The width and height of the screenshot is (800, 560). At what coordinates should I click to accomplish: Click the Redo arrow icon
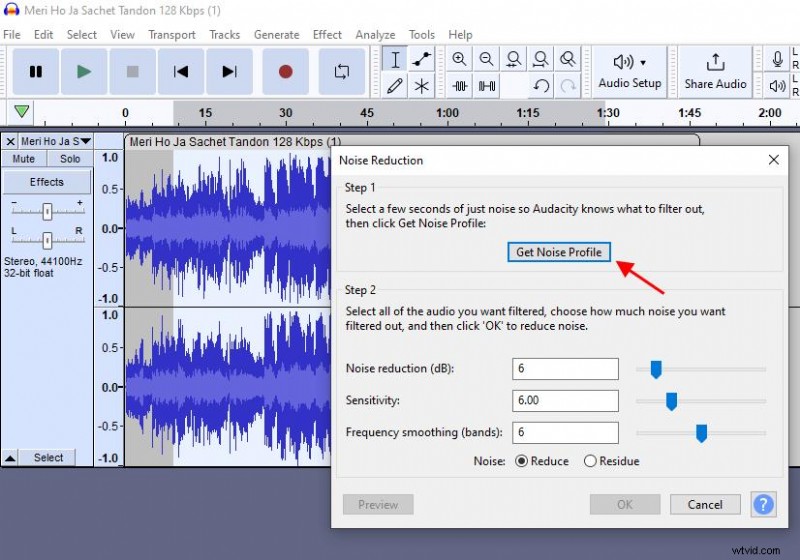(x=568, y=86)
